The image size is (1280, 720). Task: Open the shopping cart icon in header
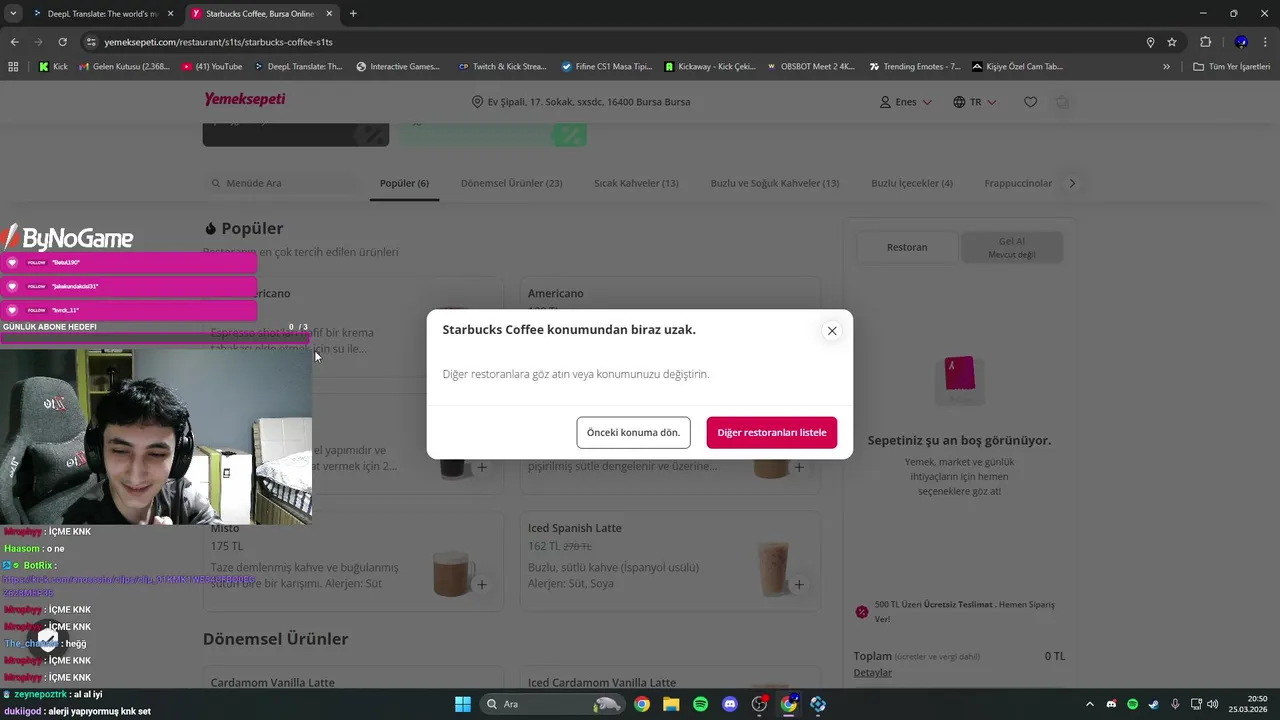(1062, 102)
